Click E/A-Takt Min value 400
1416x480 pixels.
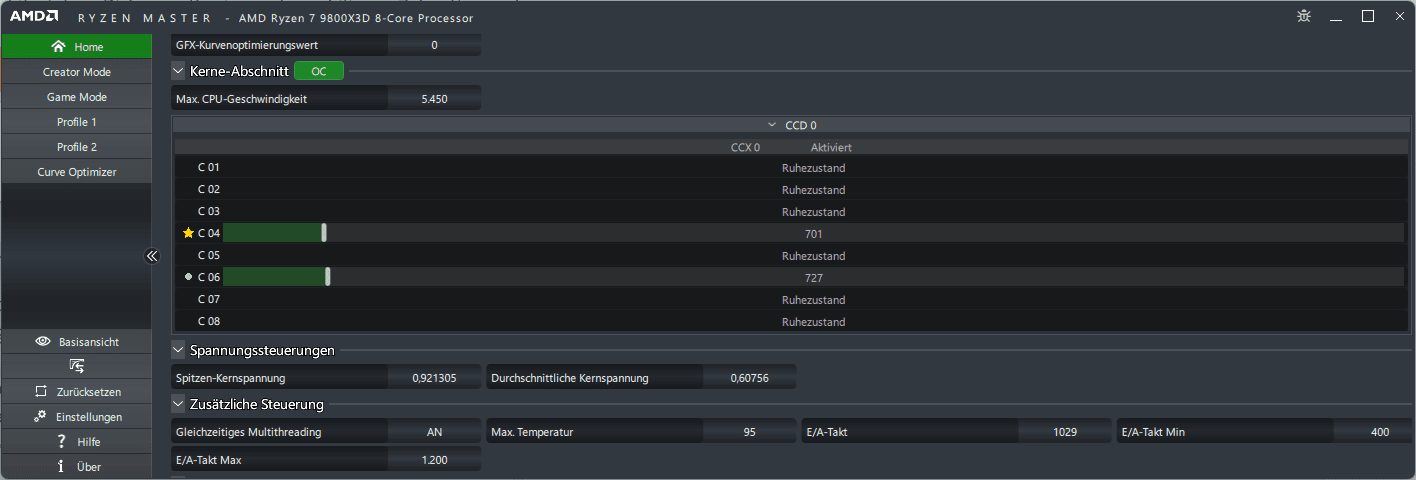coord(1379,432)
